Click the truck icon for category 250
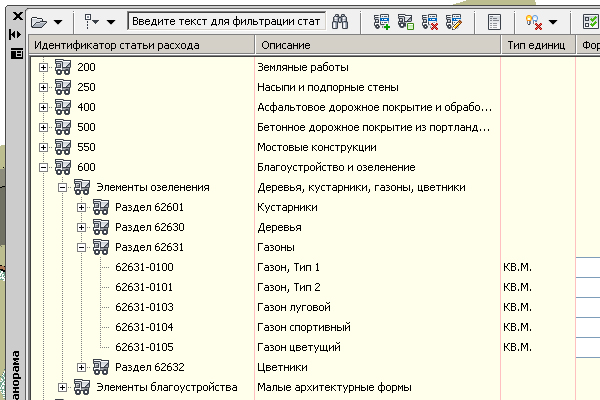The height and width of the screenshot is (400, 600). (63, 87)
